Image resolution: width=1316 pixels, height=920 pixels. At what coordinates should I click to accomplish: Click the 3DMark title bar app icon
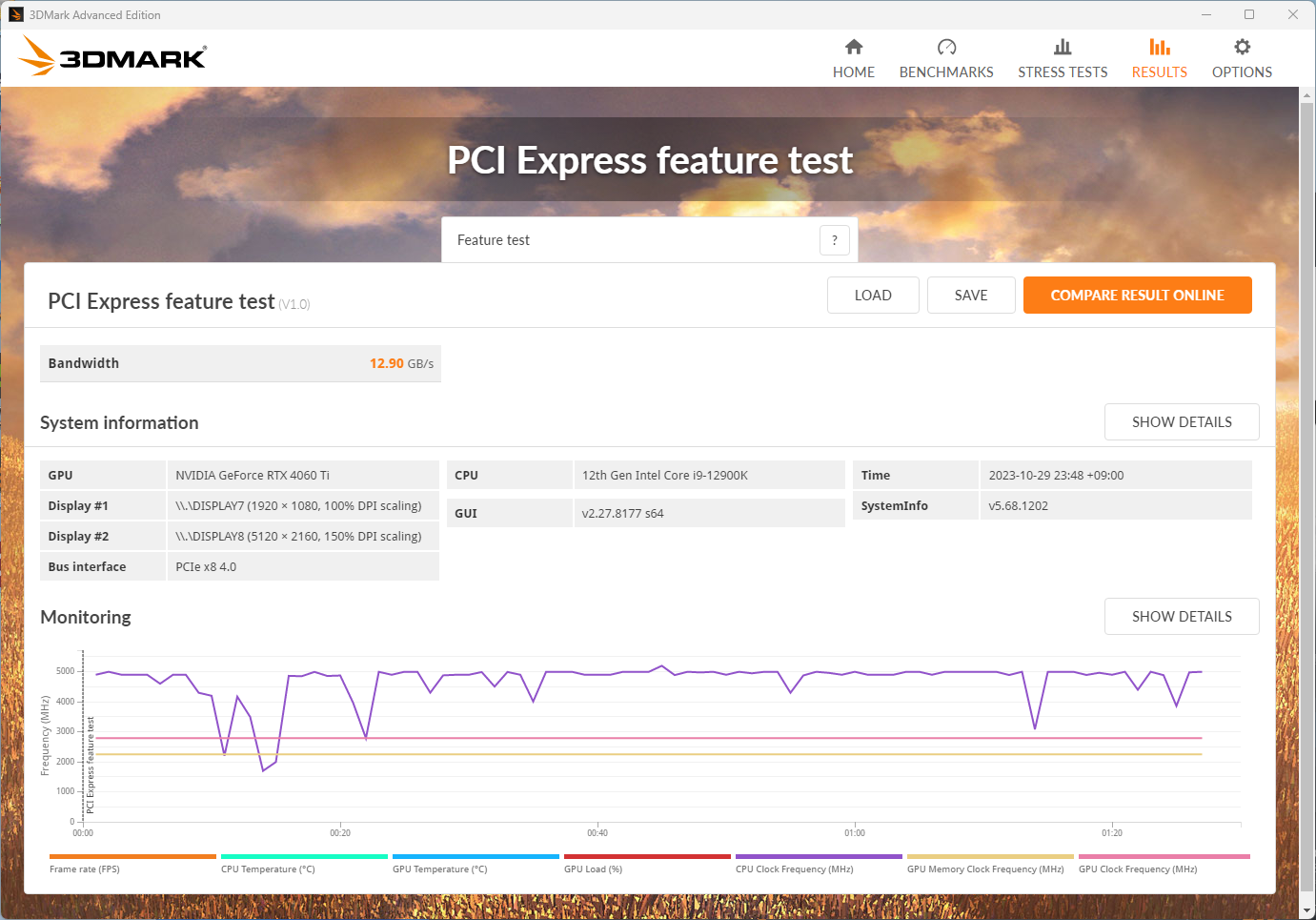(15, 14)
